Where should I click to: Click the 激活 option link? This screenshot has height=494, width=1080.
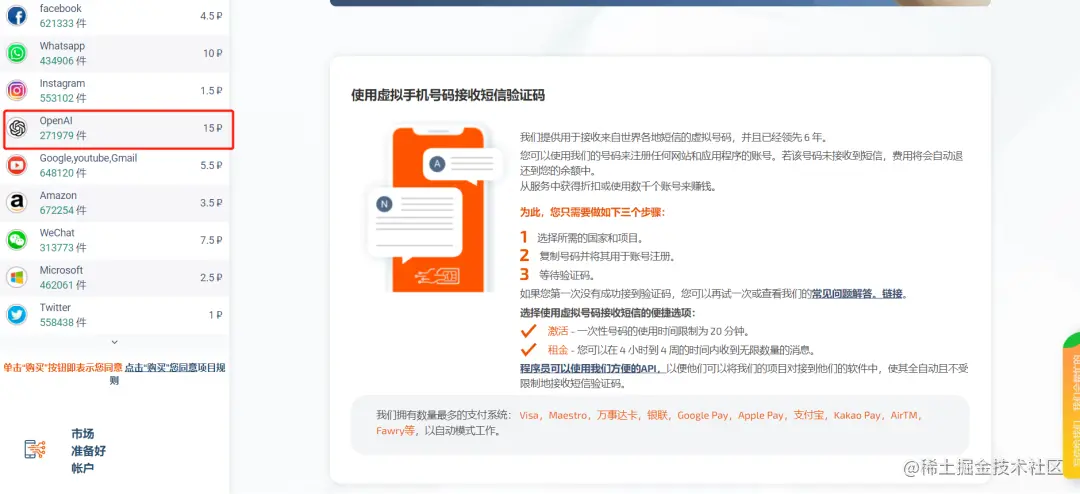[x=557, y=331]
